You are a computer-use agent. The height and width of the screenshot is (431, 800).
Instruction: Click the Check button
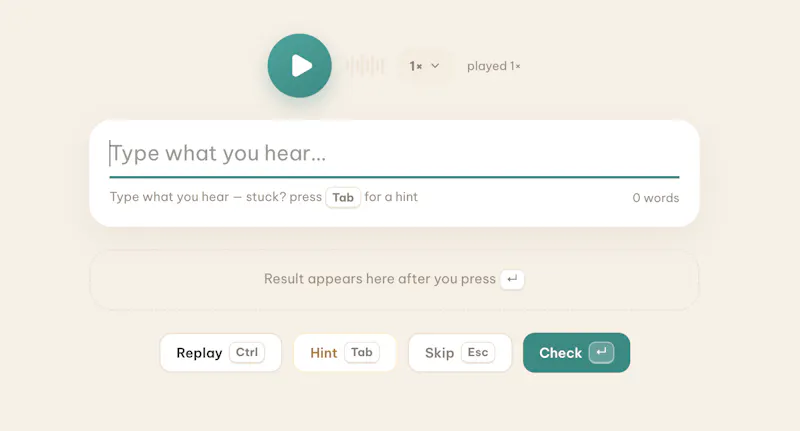577,353
